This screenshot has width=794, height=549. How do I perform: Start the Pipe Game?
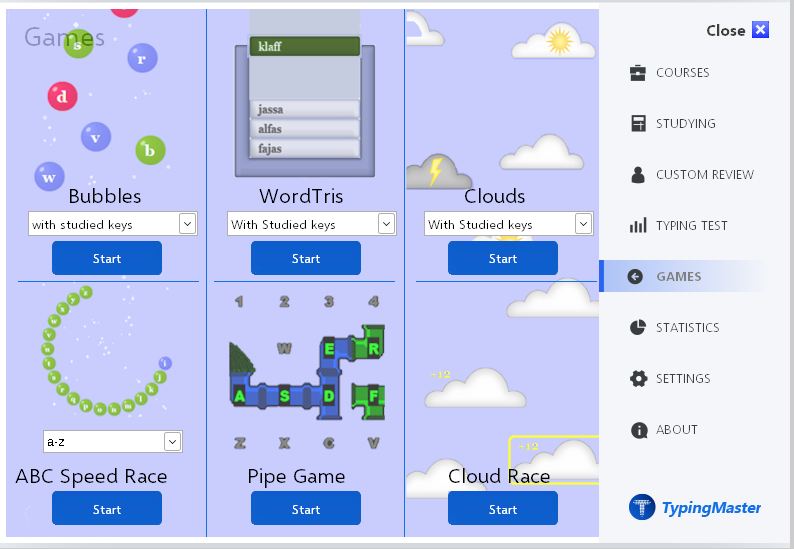306,508
